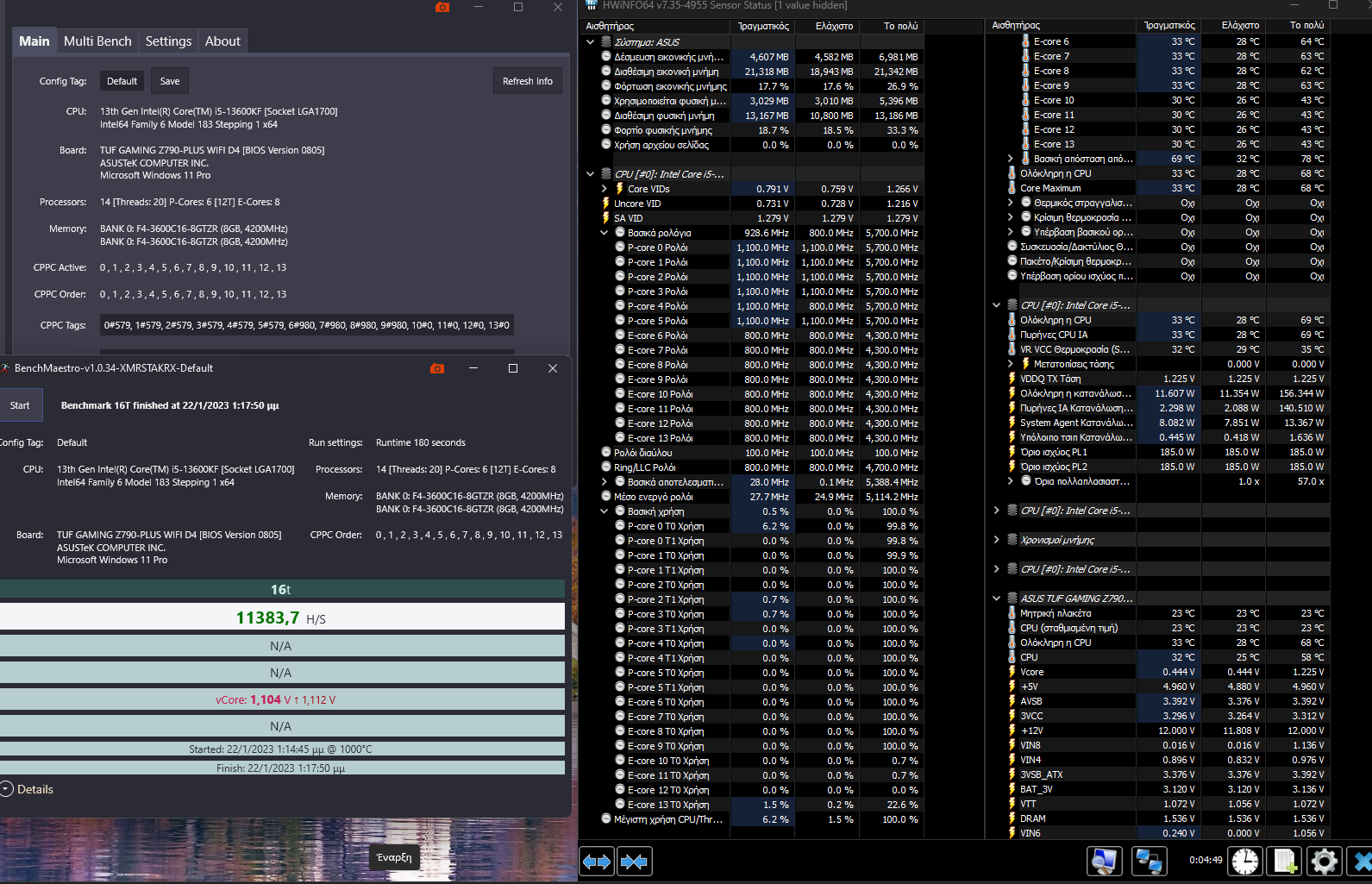Click the Ring/LLC clock sensor icon
This screenshot has height=884, width=1372.
(606, 467)
